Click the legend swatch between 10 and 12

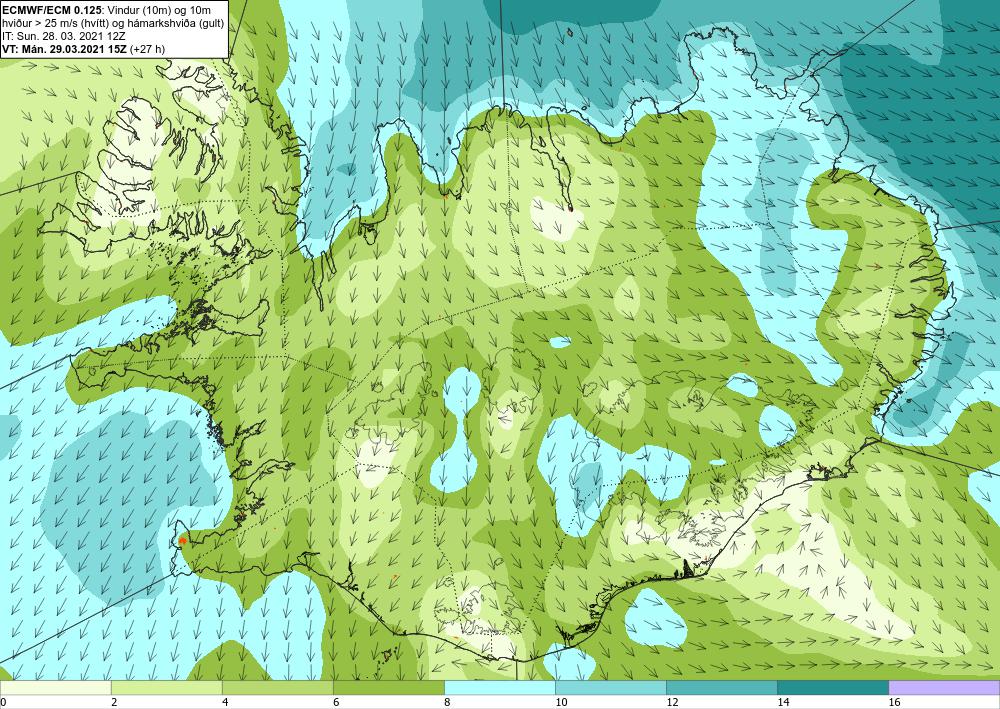(x=611, y=687)
